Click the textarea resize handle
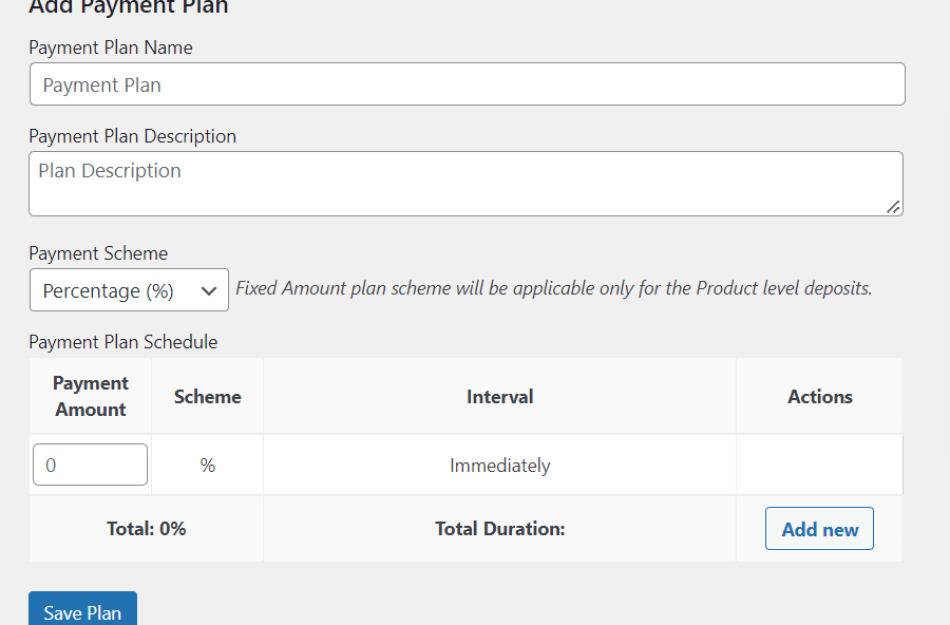This screenshot has height=625, width=950. 893,209
